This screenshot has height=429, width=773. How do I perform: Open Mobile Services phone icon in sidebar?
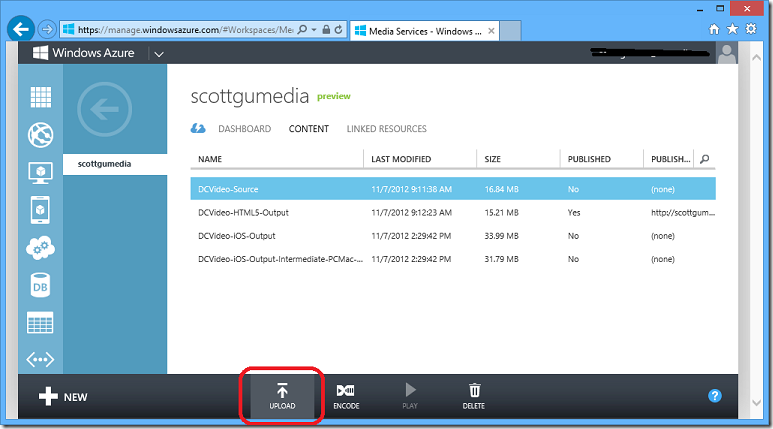point(40,210)
